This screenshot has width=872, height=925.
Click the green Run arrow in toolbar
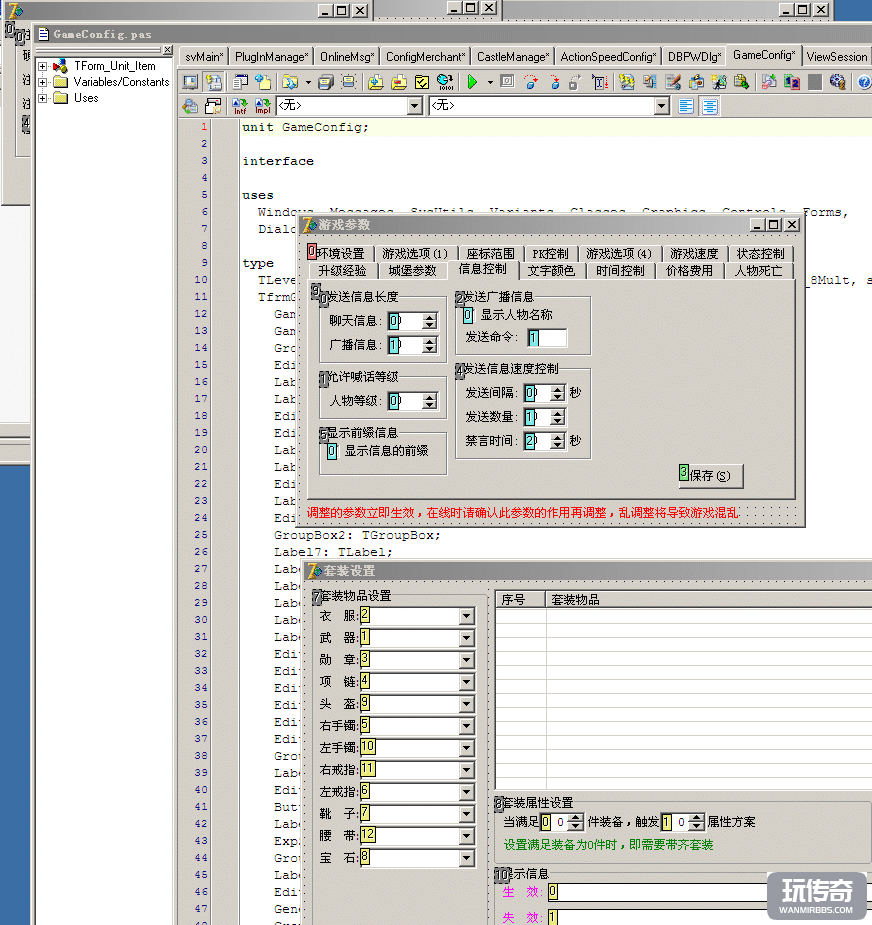pyautogui.click(x=472, y=82)
